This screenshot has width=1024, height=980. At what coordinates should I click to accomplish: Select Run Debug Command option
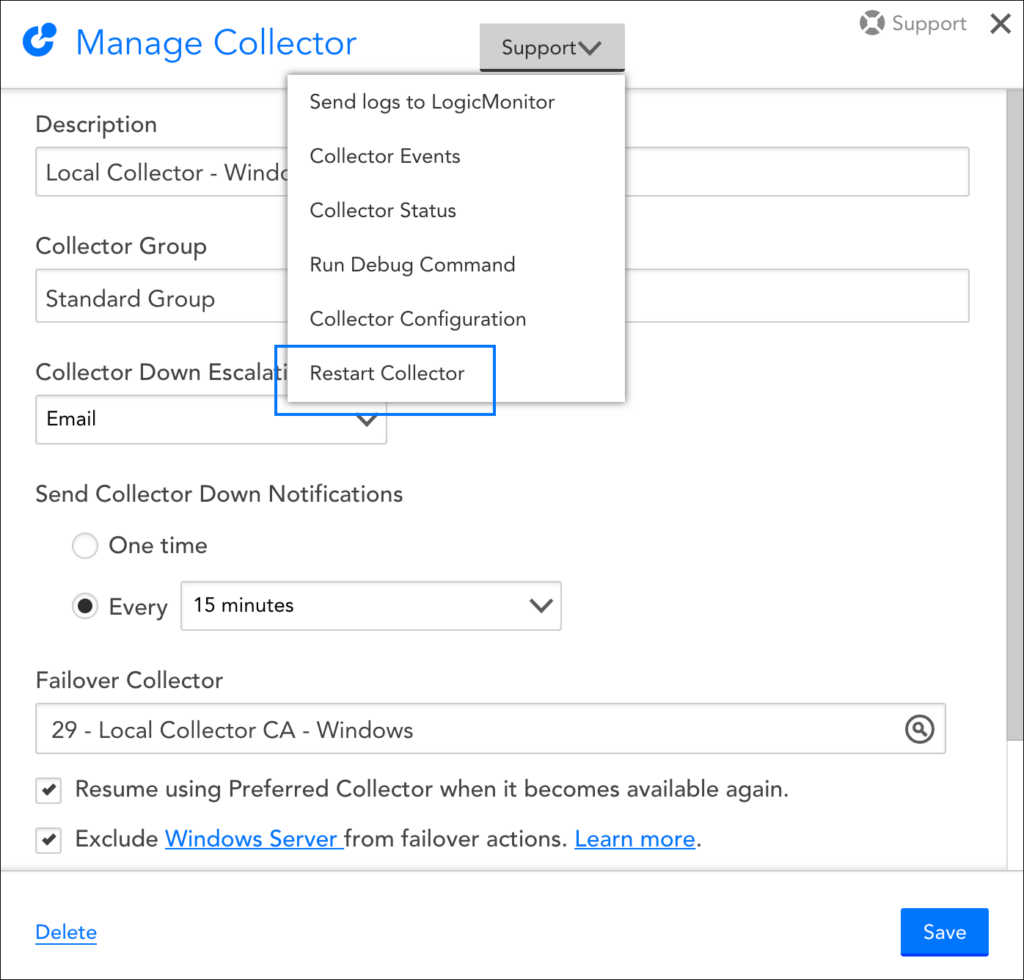(412, 265)
